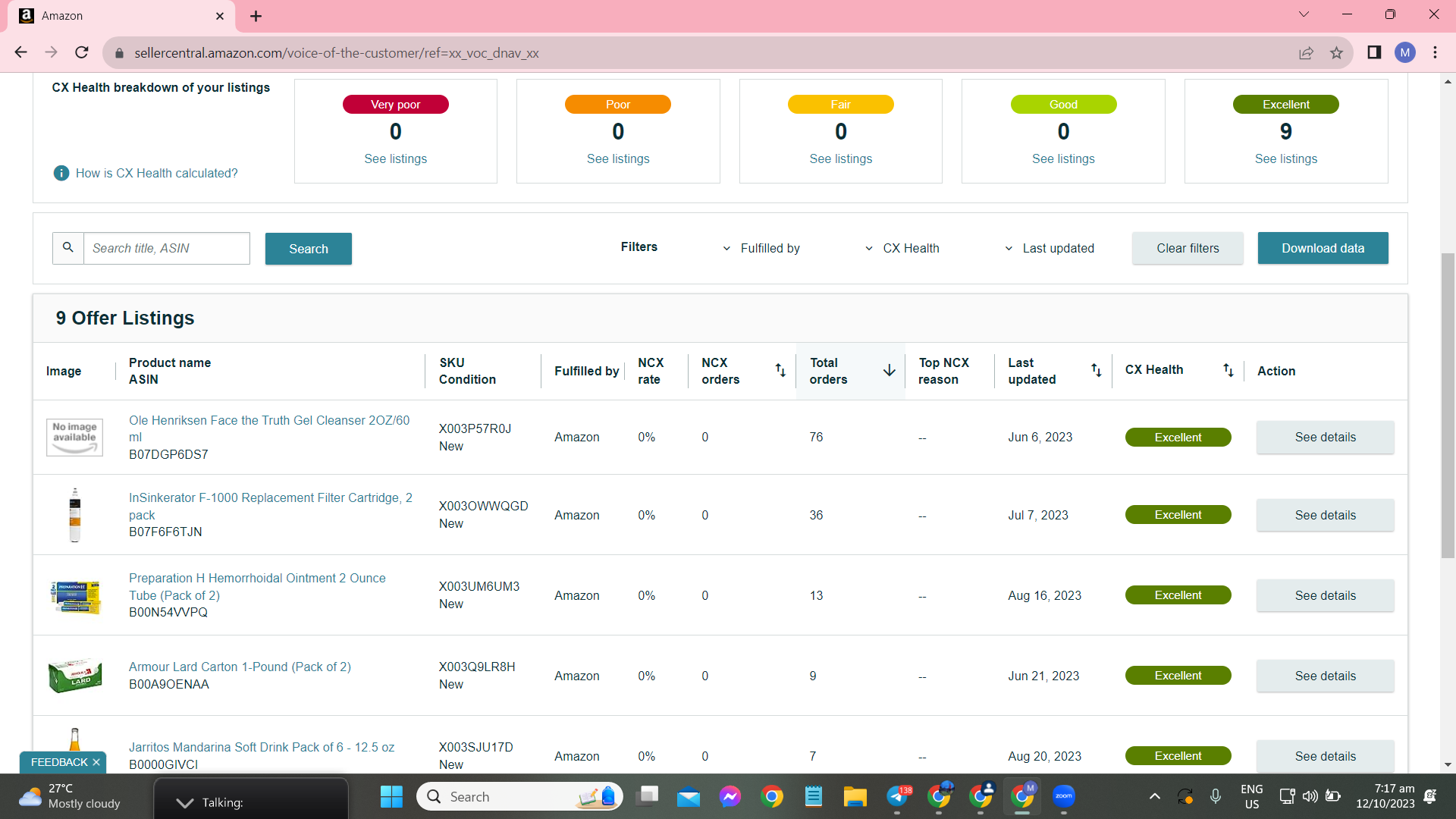
Task: Open the Windows Start menu
Action: coord(391,796)
